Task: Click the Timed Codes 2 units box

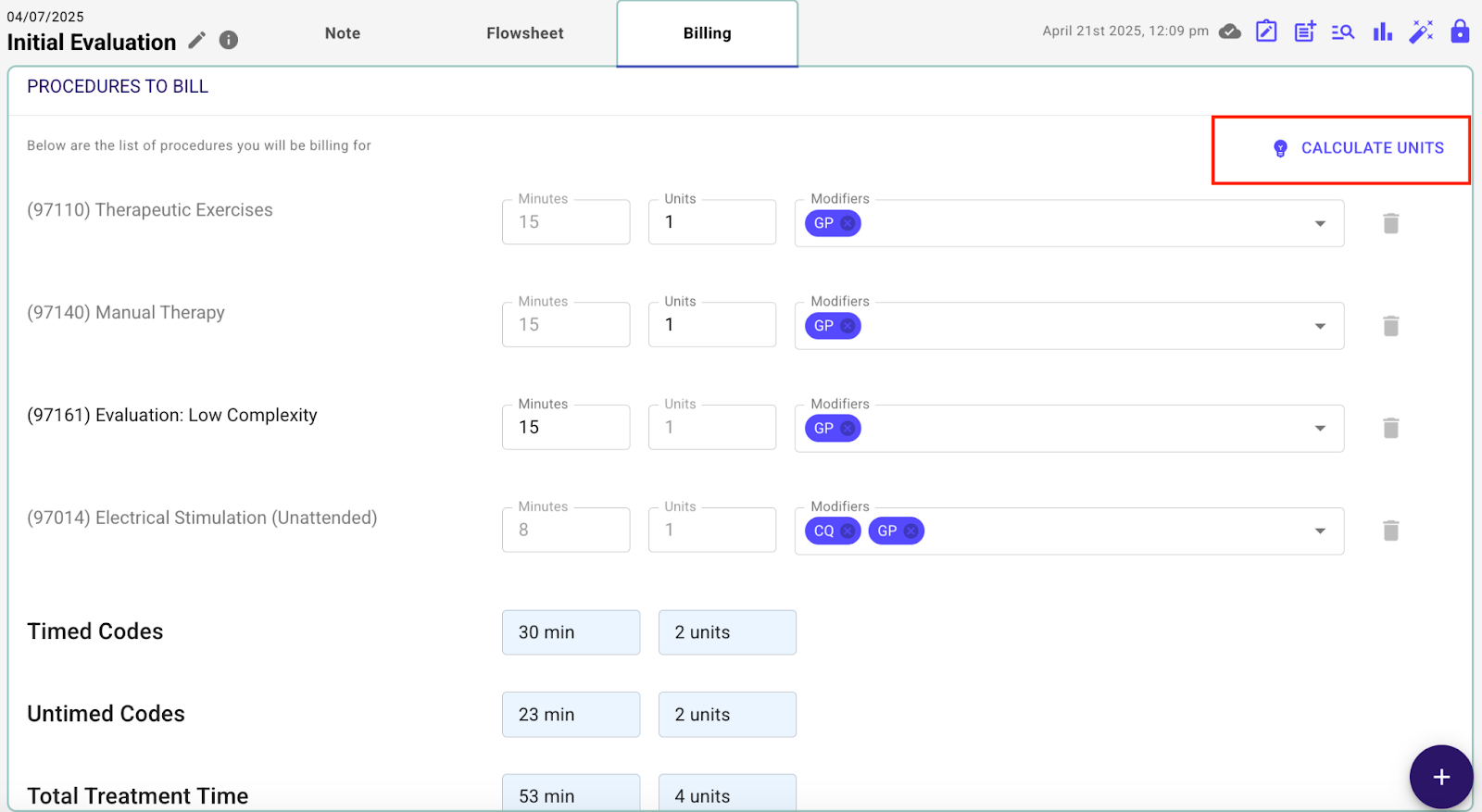Action: pos(727,632)
